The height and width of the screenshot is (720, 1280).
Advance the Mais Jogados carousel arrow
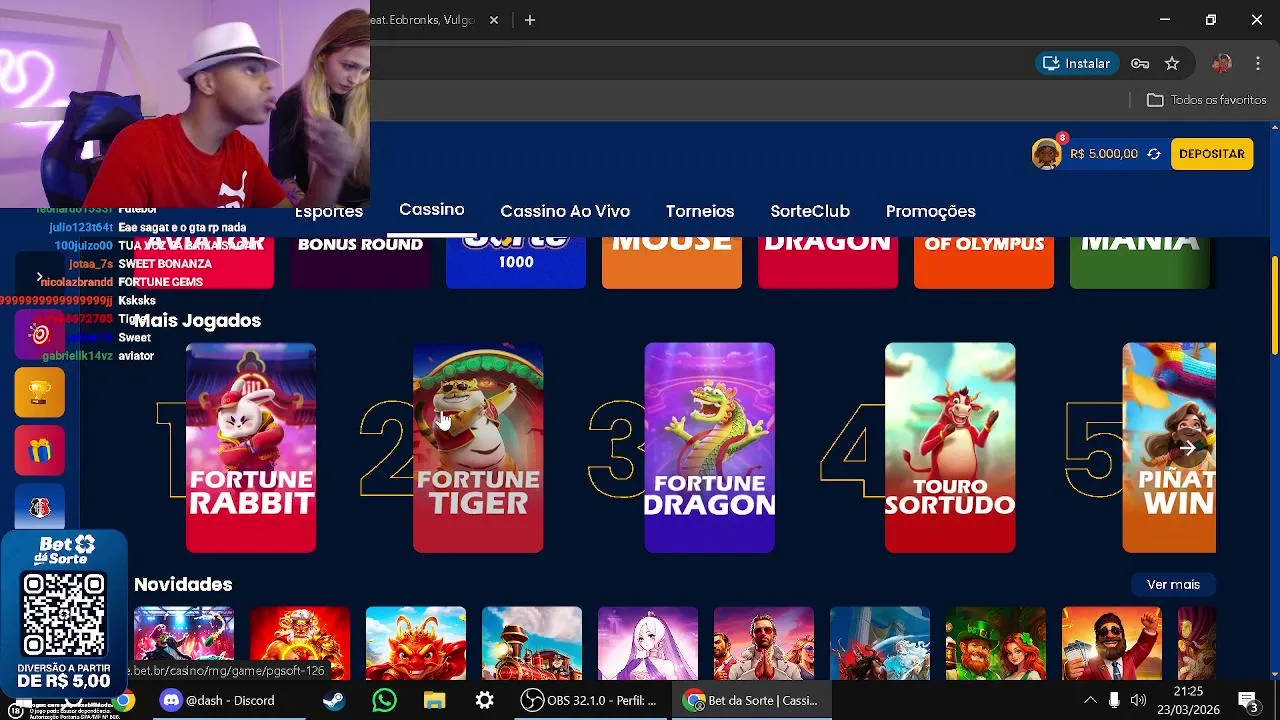(x=1187, y=448)
